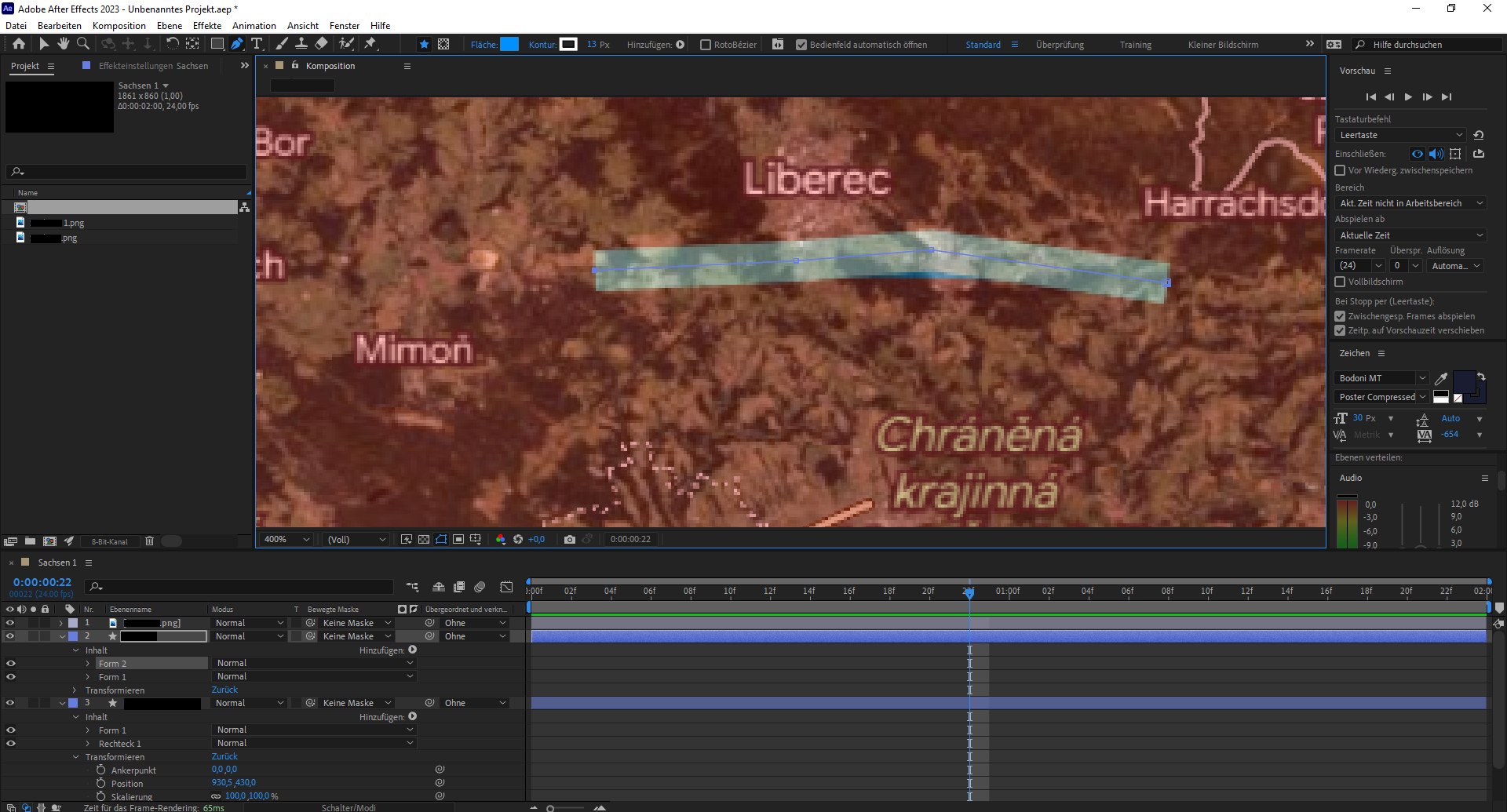The height and width of the screenshot is (812, 1507).
Task: Select the Hand tool
Action: tap(64, 44)
